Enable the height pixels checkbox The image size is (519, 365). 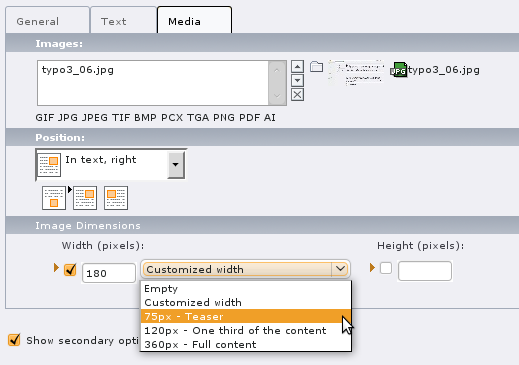click(386, 268)
